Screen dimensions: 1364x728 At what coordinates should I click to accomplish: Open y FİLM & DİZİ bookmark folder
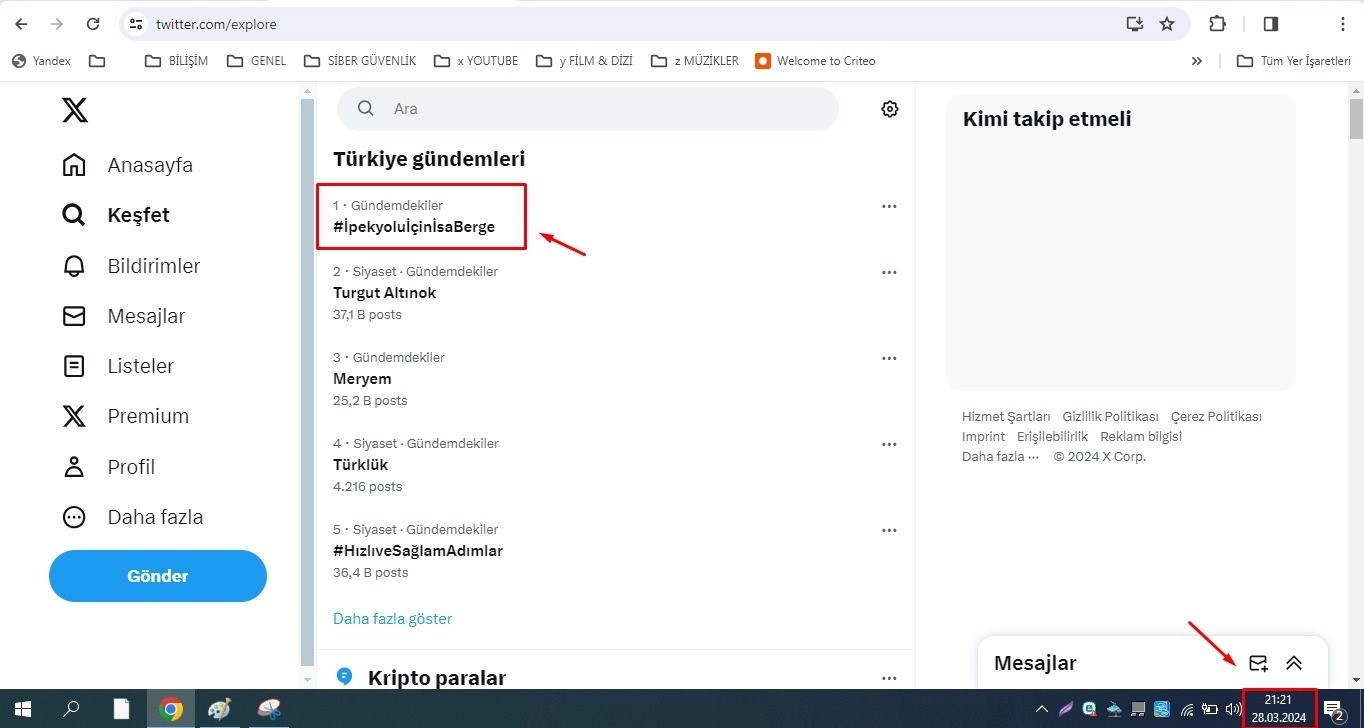pyautogui.click(x=584, y=61)
